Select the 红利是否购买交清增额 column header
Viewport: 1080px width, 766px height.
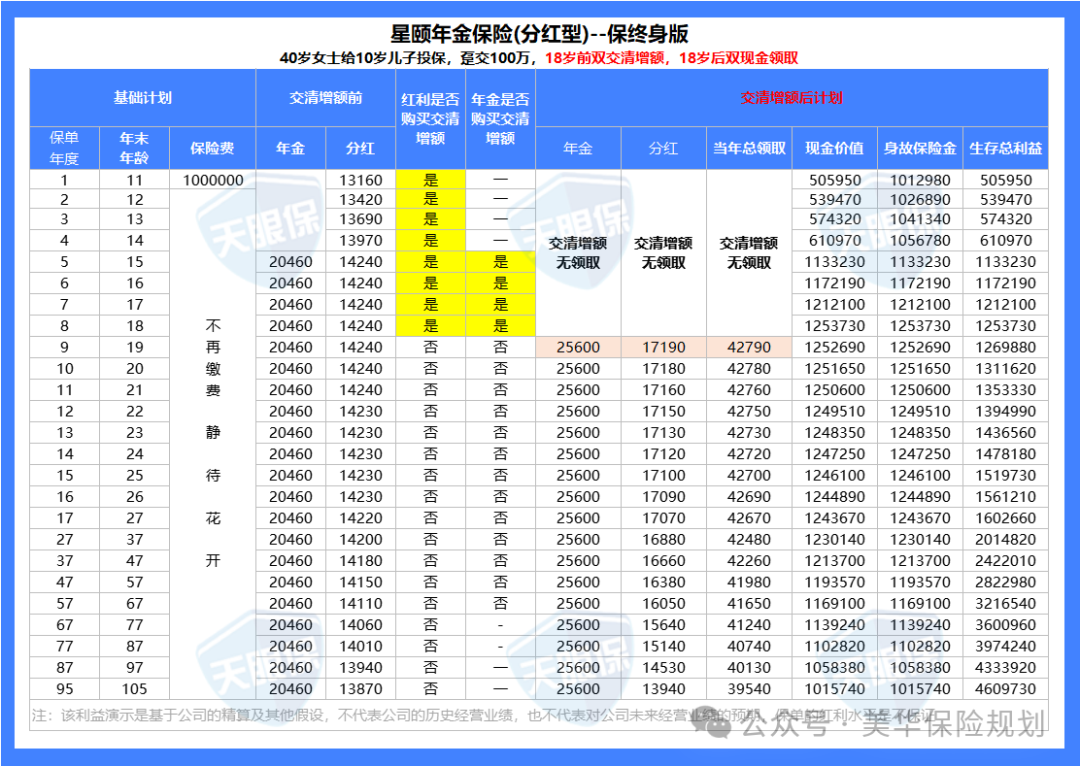coord(431,119)
